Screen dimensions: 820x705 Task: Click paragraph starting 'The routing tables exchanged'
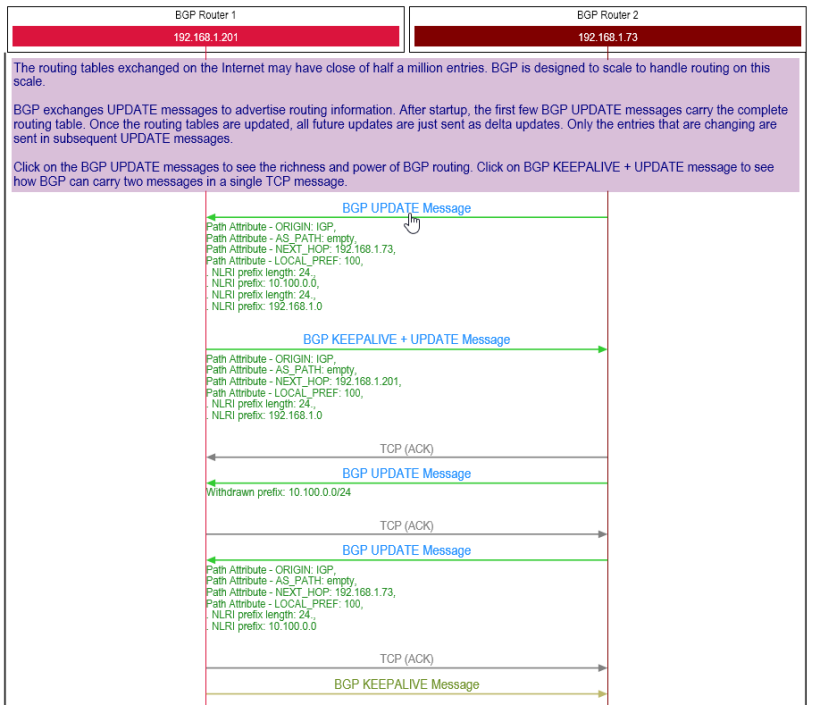click(392, 74)
